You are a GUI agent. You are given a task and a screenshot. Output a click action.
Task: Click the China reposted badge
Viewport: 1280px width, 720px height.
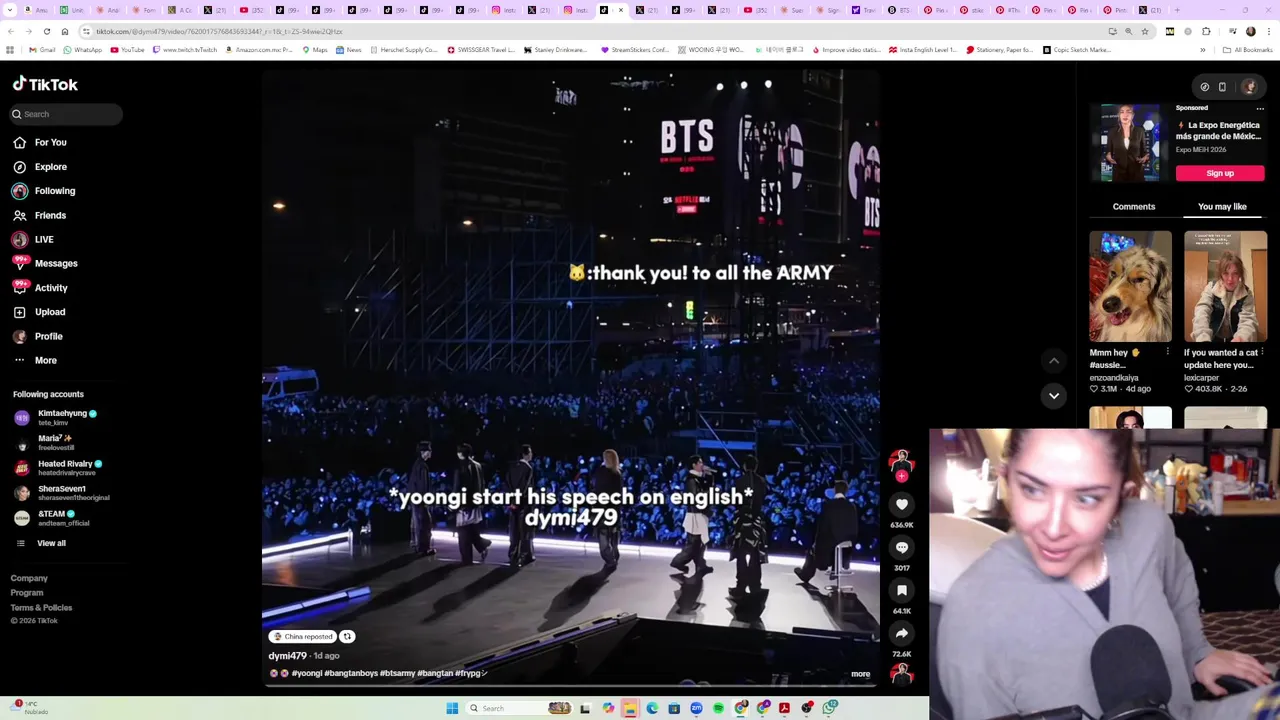(302, 636)
